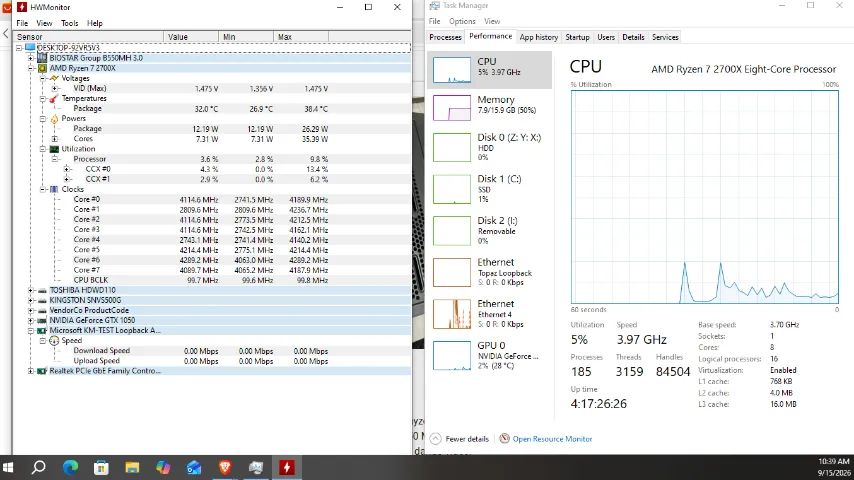This screenshot has height=480, width=854.
Task: Open Brave browser from taskbar
Action: 225,467
